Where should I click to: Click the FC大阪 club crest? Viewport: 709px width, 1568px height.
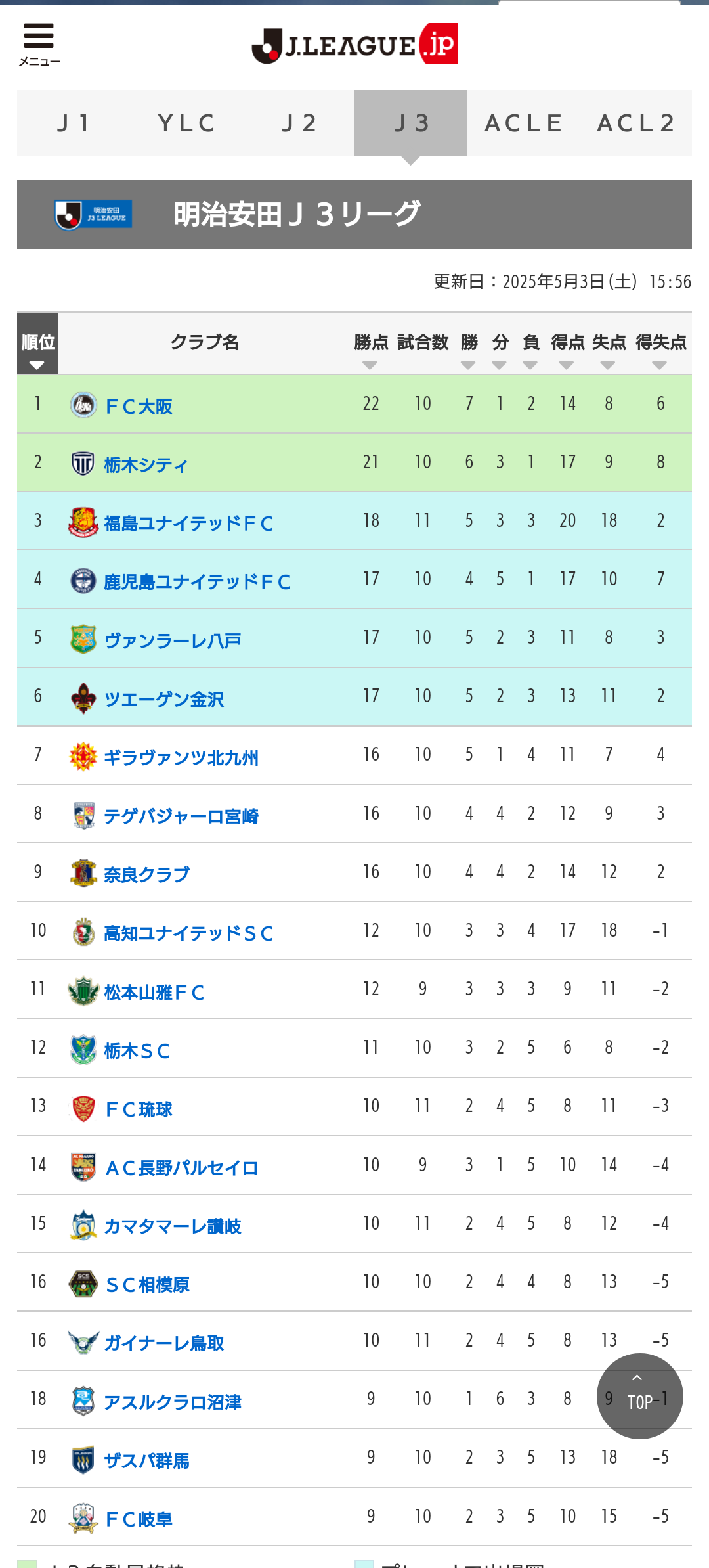(83, 405)
